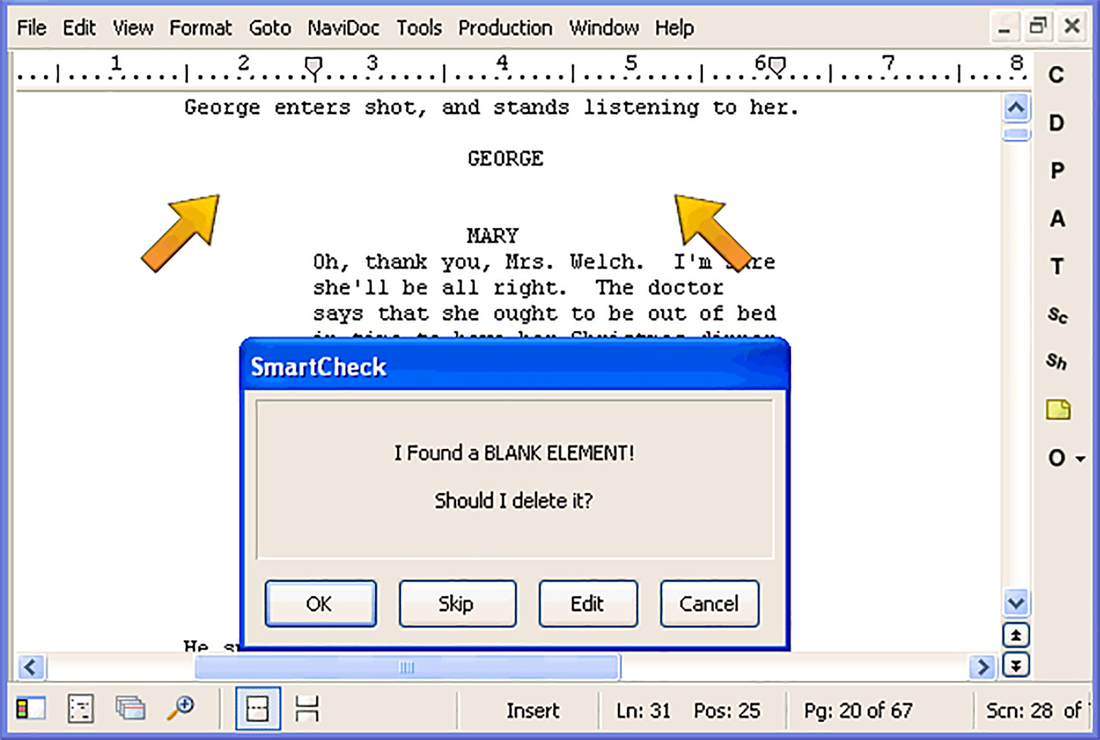This screenshot has height=740, width=1100.
Task: Open the scene cards browser icon
Action: click(131, 708)
